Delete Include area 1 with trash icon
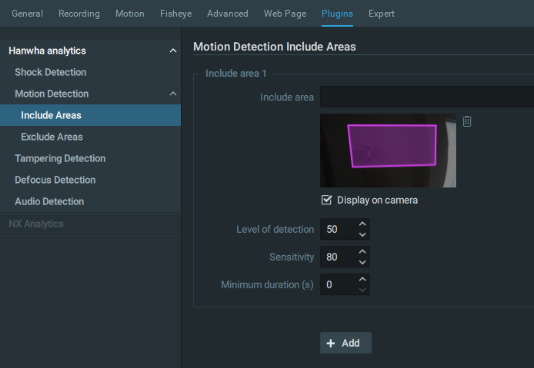The width and height of the screenshot is (534, 368). click(x=467, y=122)
